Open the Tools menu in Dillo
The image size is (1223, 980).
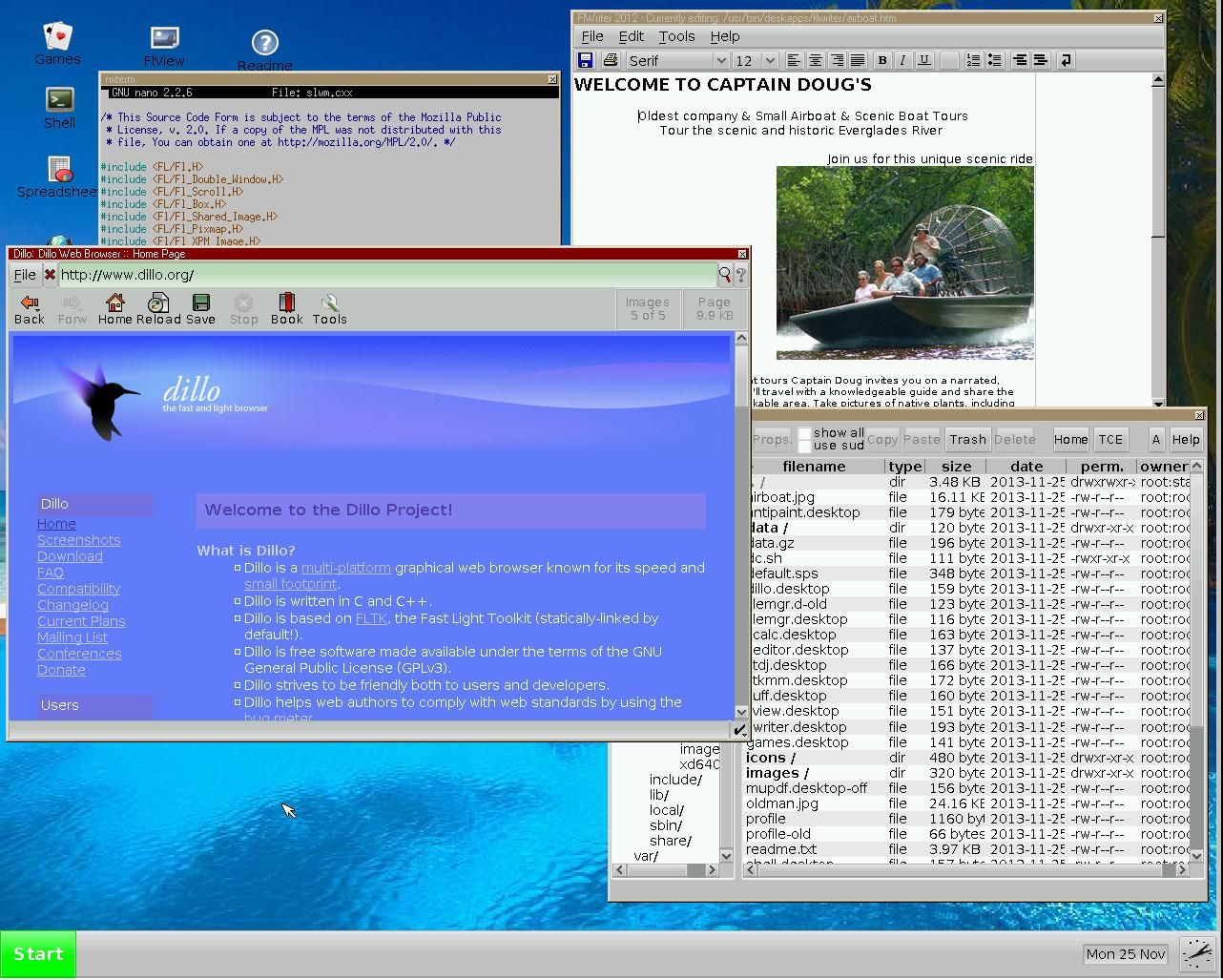(329, 308)
